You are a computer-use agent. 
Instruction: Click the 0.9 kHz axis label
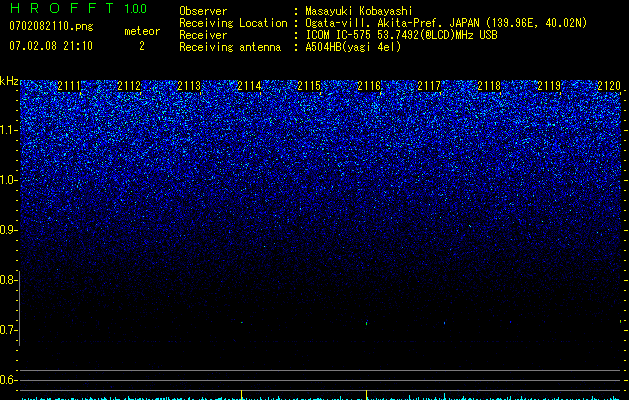pos(9,230)
